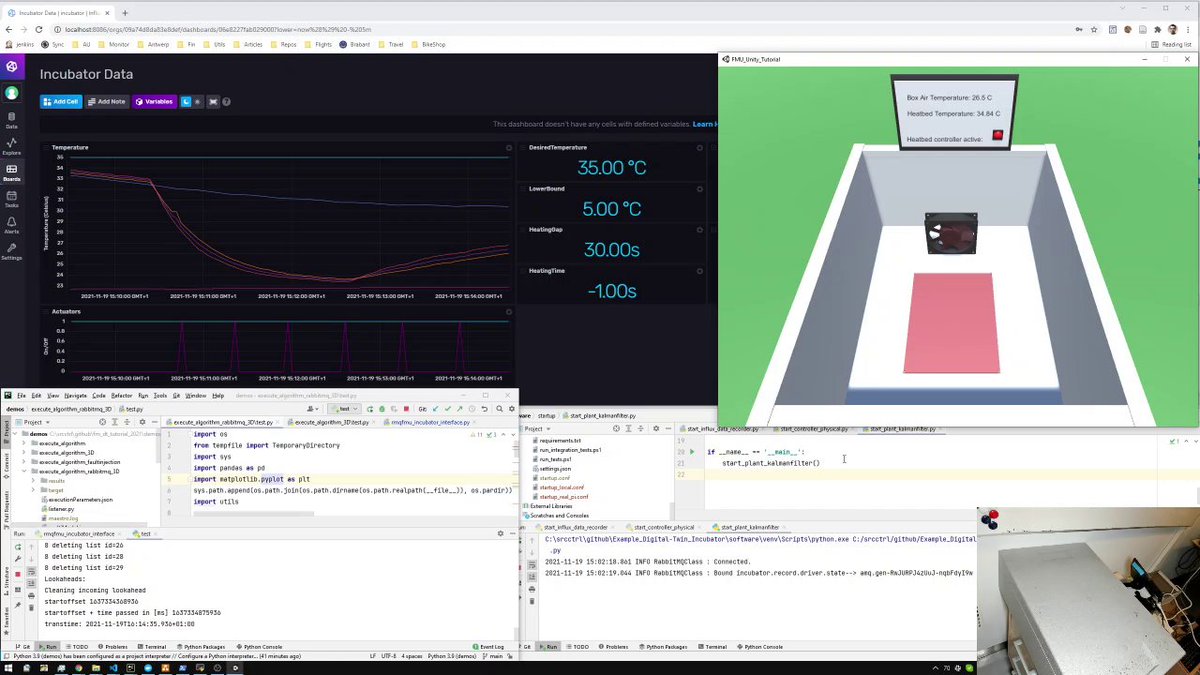
Task: Open the Refactor menu in PyCharm
Action: [x=122, y=396]
